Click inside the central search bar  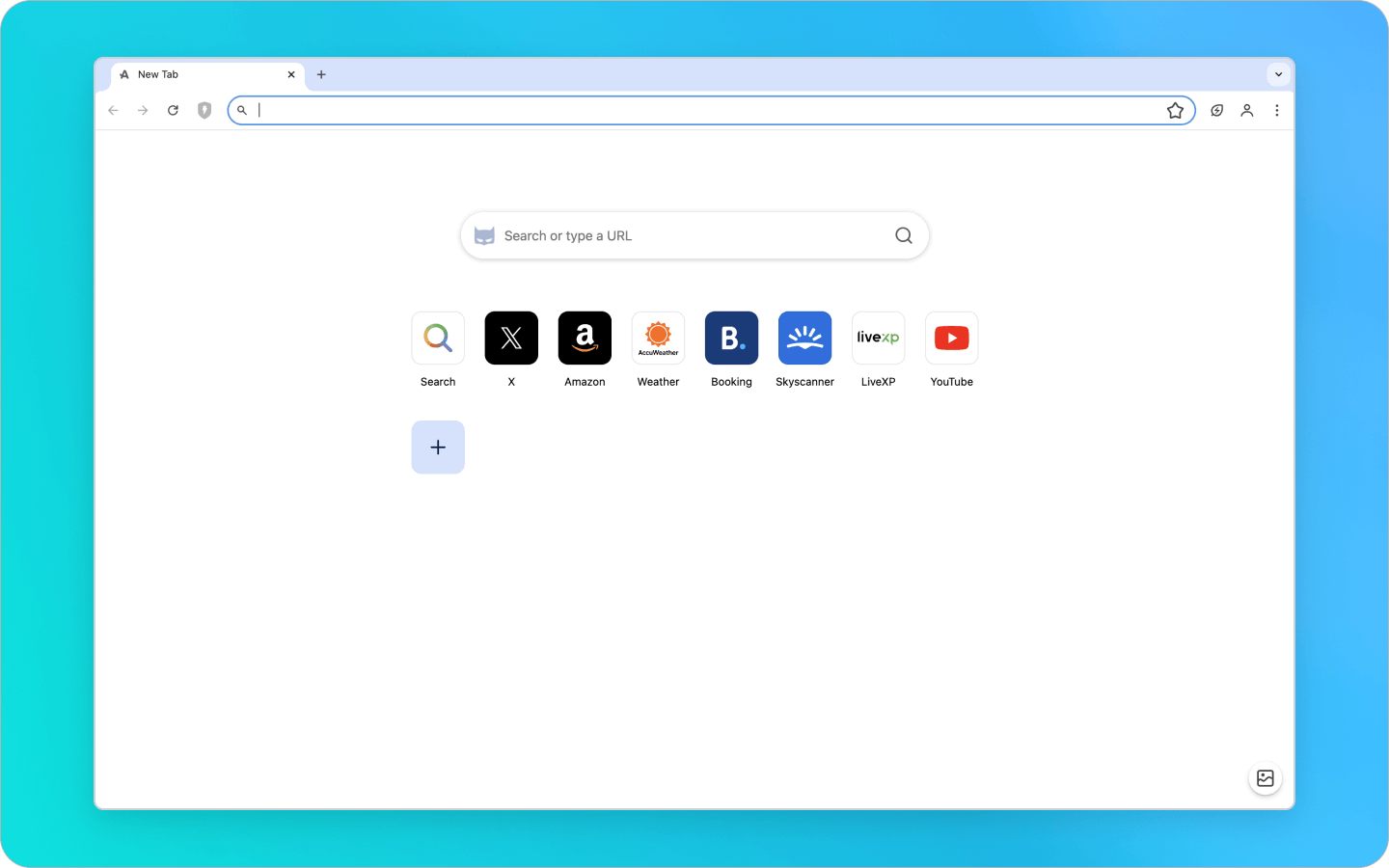tap(694, 235)
